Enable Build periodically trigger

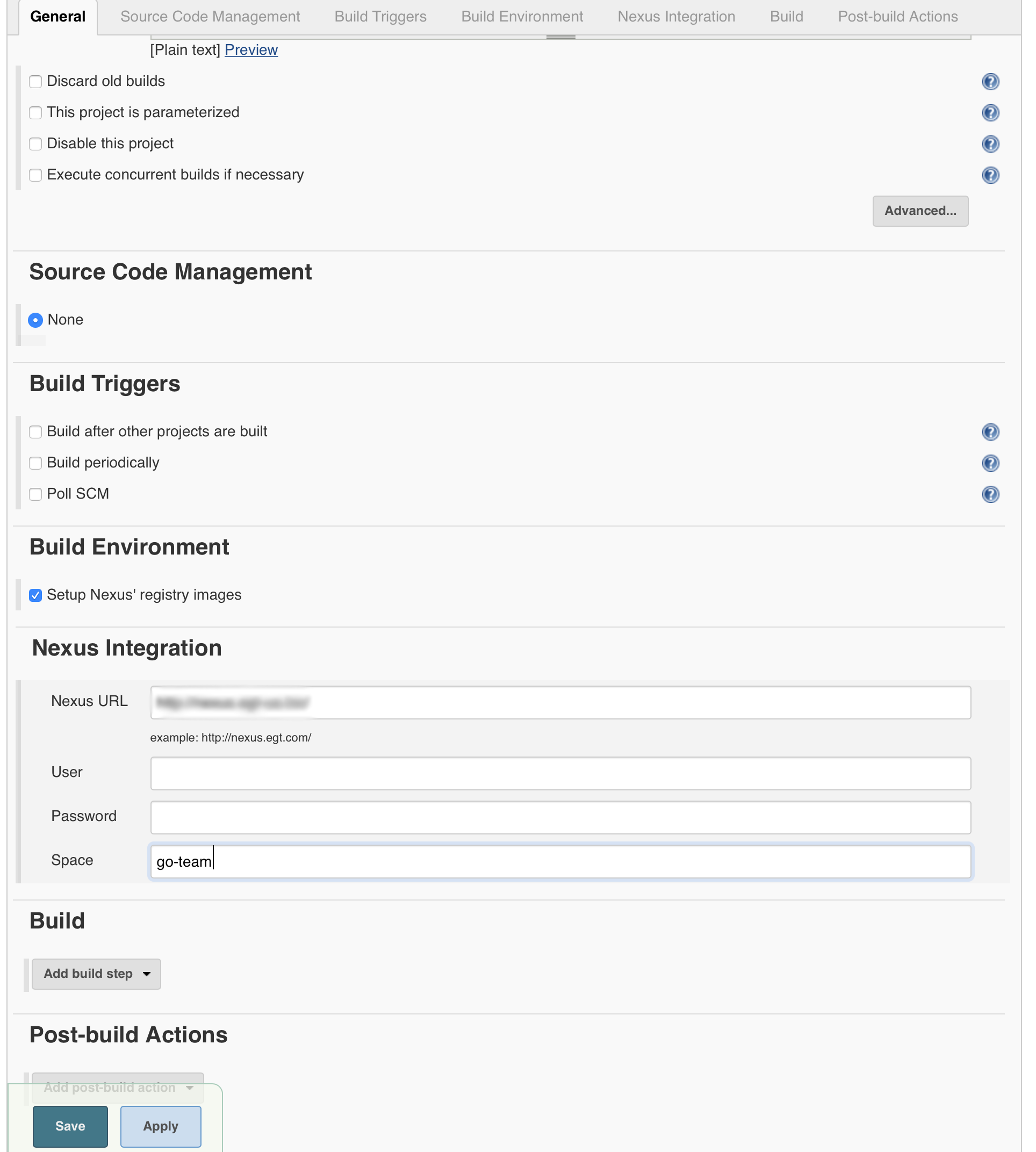tap(36, 463)
